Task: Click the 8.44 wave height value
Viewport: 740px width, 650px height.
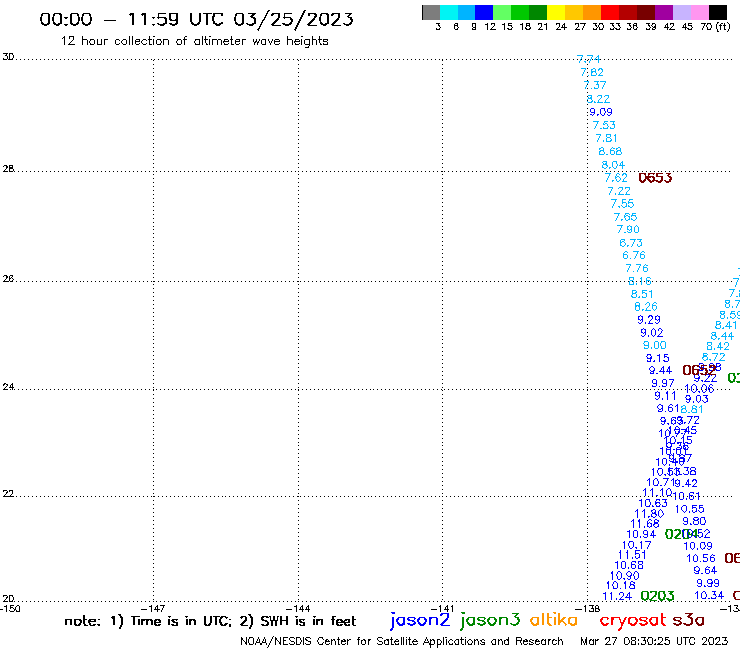Action: pos(723,336)
